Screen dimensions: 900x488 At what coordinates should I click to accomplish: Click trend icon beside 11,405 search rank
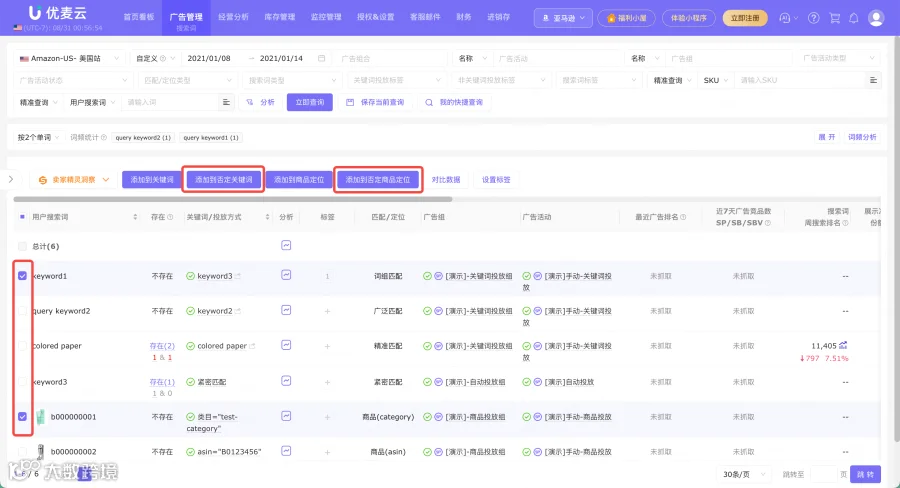click(x=843, y=346)
